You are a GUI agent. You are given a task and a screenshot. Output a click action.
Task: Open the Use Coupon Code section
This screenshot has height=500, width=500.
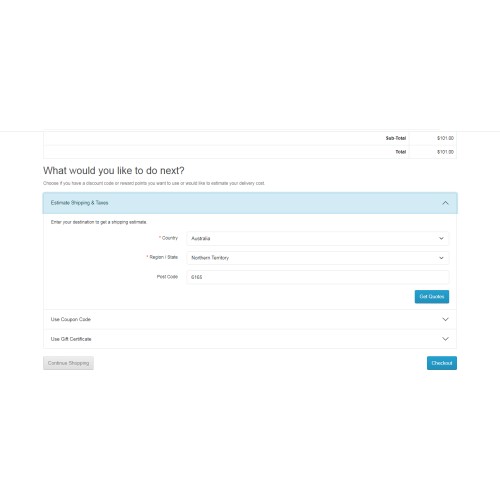point(250,319)
